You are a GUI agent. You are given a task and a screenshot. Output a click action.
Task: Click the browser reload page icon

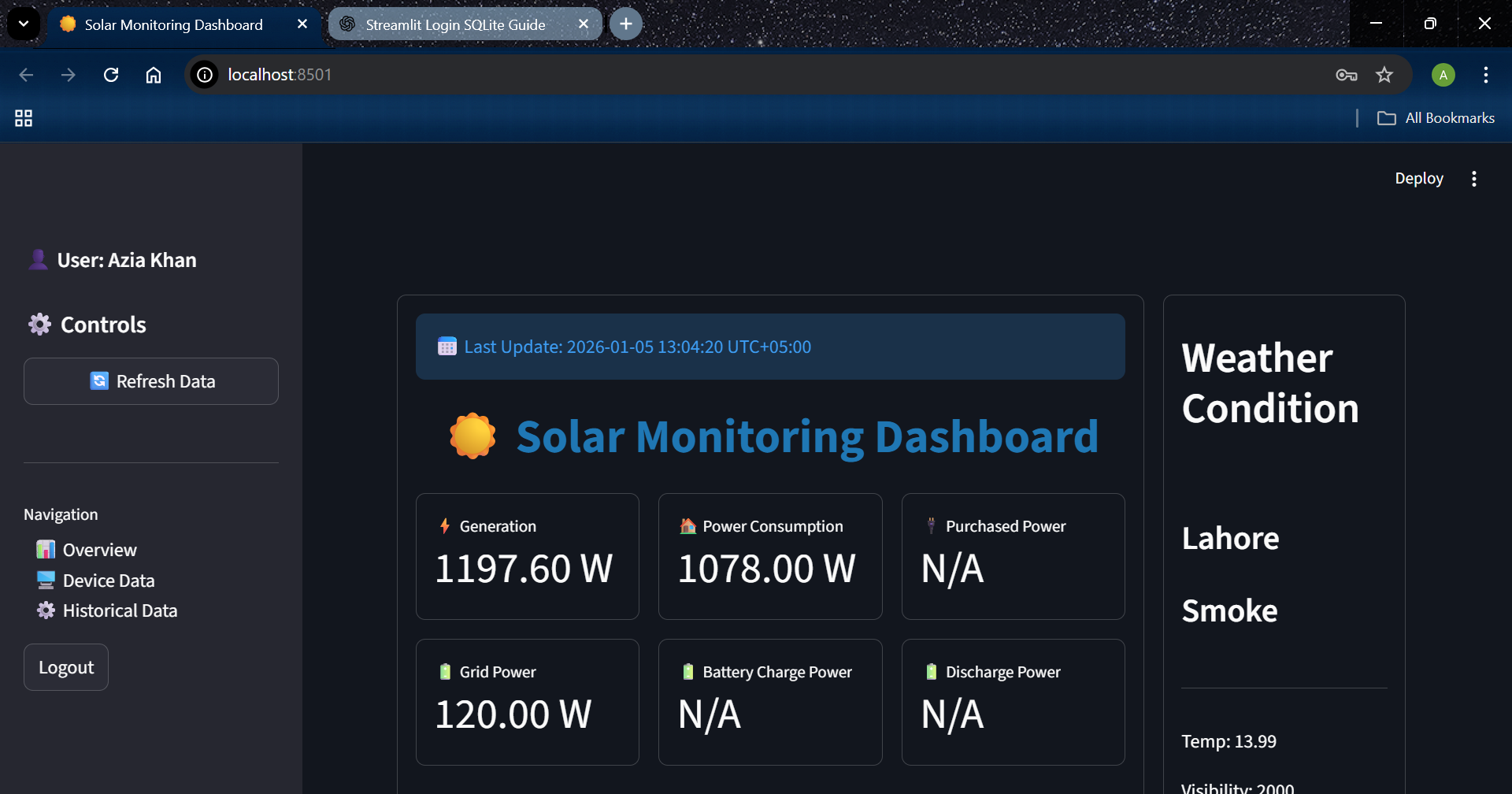coord(111,75)
